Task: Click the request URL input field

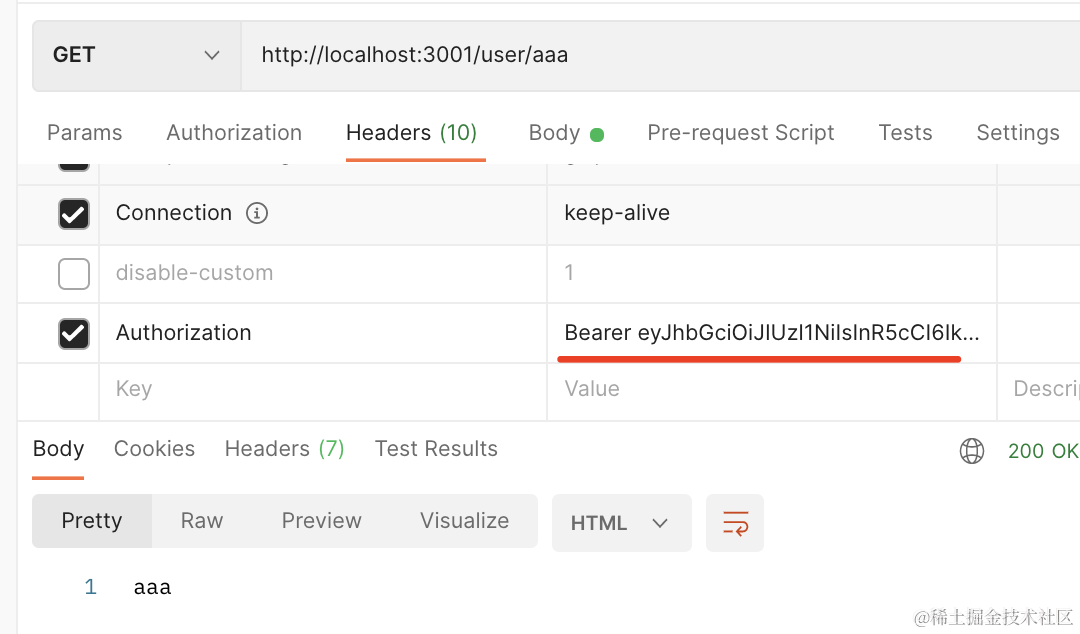Action: (x=650, y=55)
